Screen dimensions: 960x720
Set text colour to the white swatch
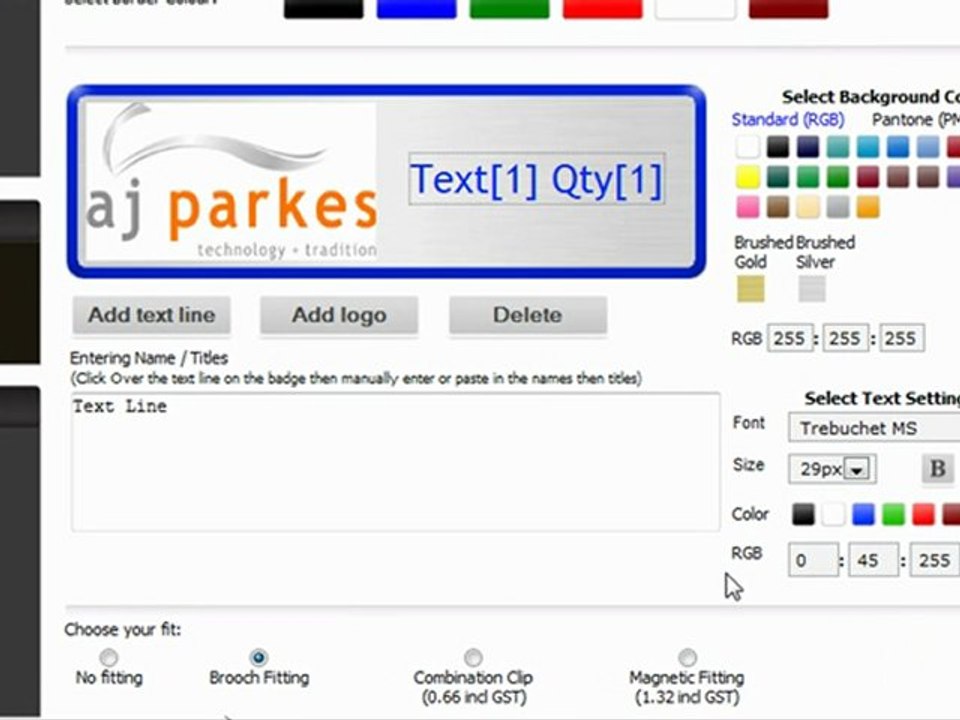pos(833,514)
